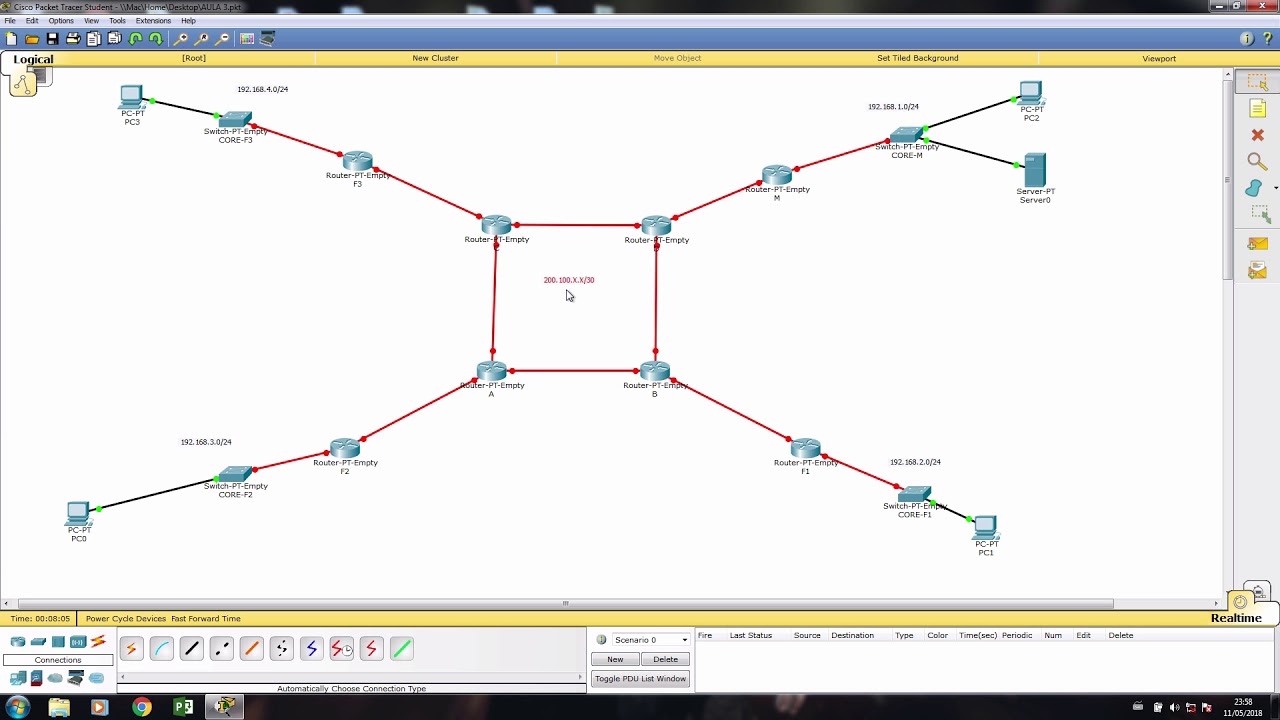Click the Copy icon in the toolbar
The height and width of the screenshot is (720, 1280).
pyautogui.click(x=94, y=39)
